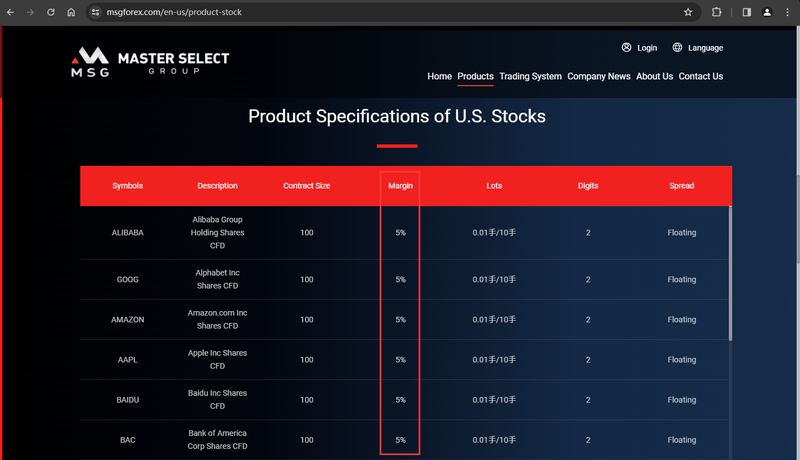This screenshot has width=800, height=460.
Task: Open the Products menu
Action: (475, 76)
